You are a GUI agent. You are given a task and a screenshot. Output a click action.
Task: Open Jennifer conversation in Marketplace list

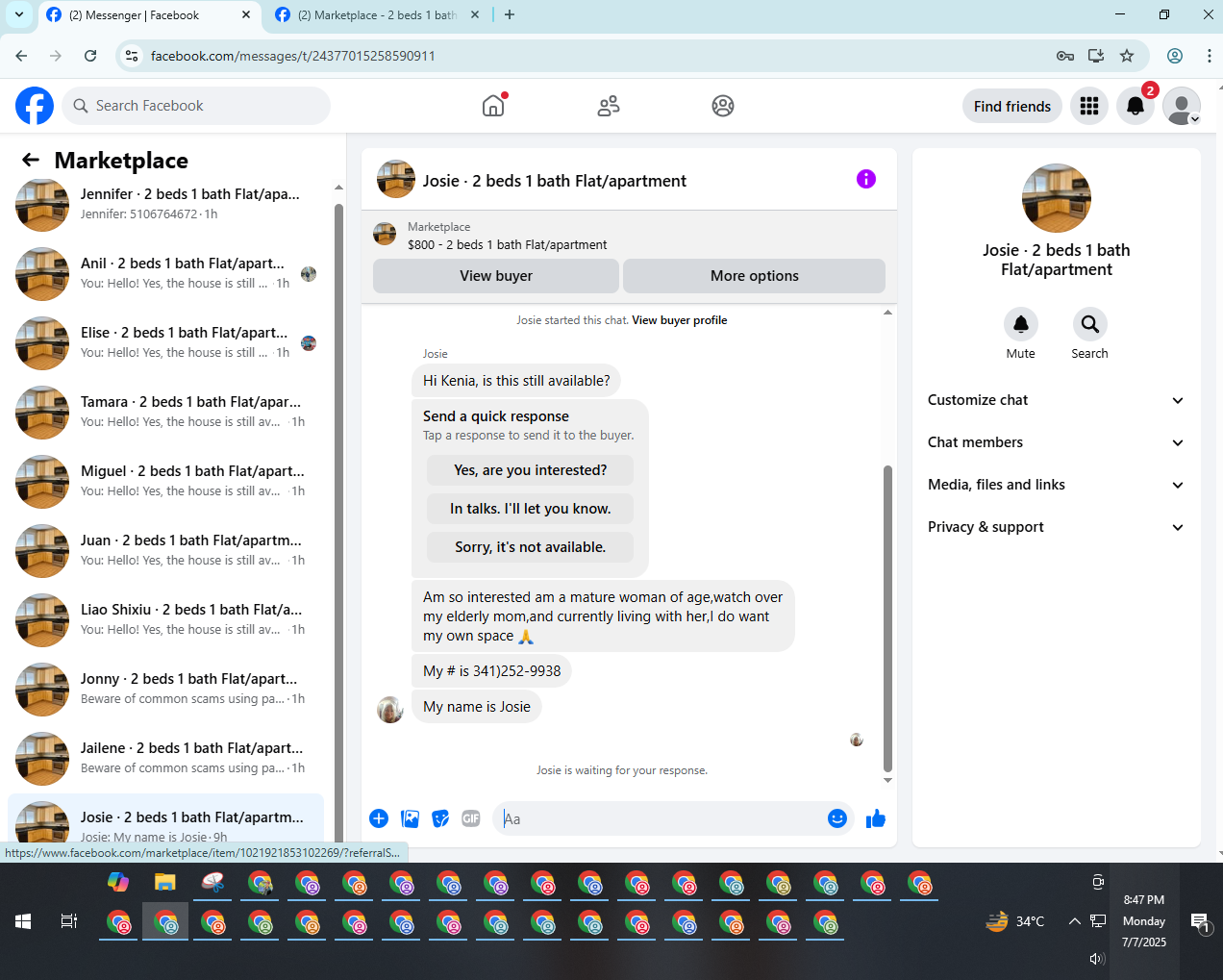(165, 204)
